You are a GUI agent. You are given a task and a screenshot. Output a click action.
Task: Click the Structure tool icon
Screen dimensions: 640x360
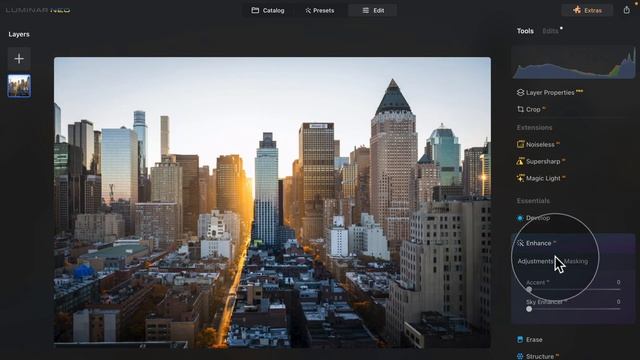pos(520,356)
